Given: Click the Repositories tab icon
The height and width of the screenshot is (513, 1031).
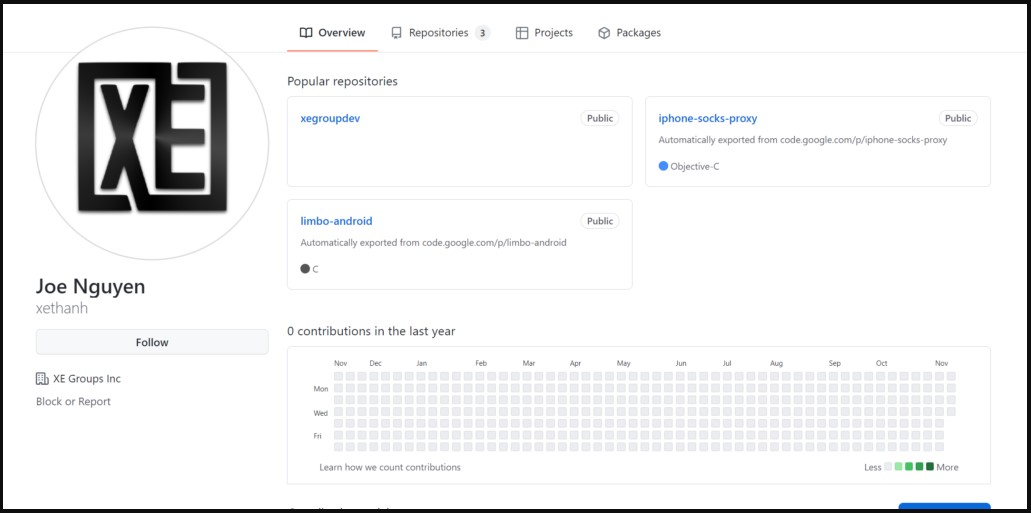Looking at the screenshot, I should (x=396, y=33).
